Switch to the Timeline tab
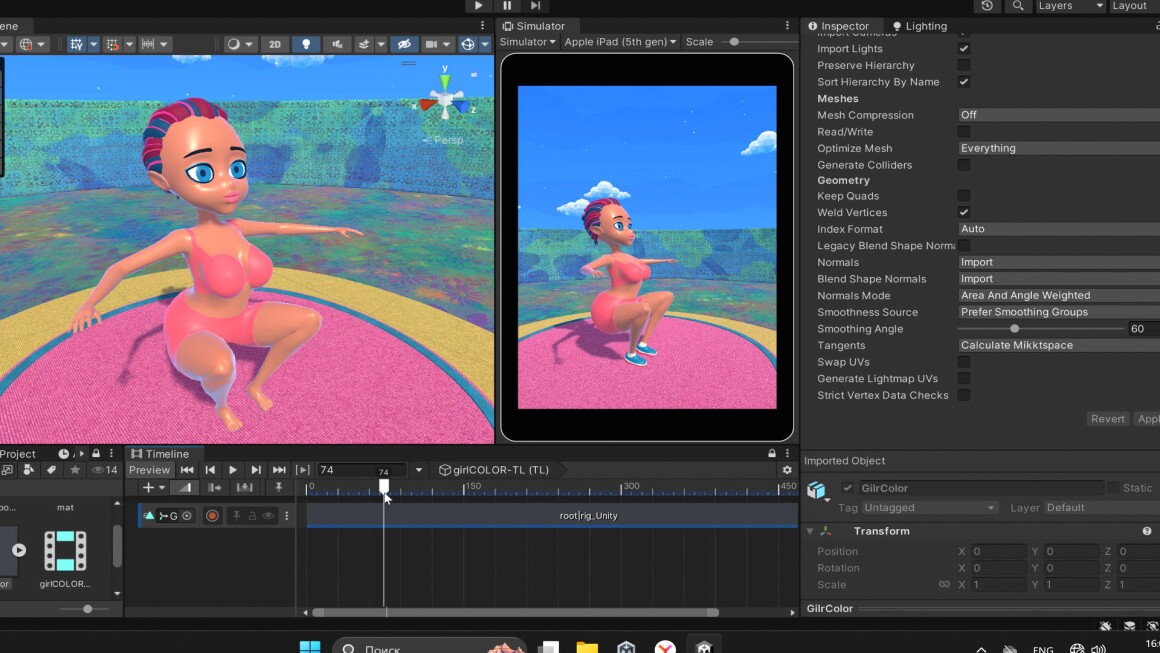 pyautogui.click(x=160, y=454)
